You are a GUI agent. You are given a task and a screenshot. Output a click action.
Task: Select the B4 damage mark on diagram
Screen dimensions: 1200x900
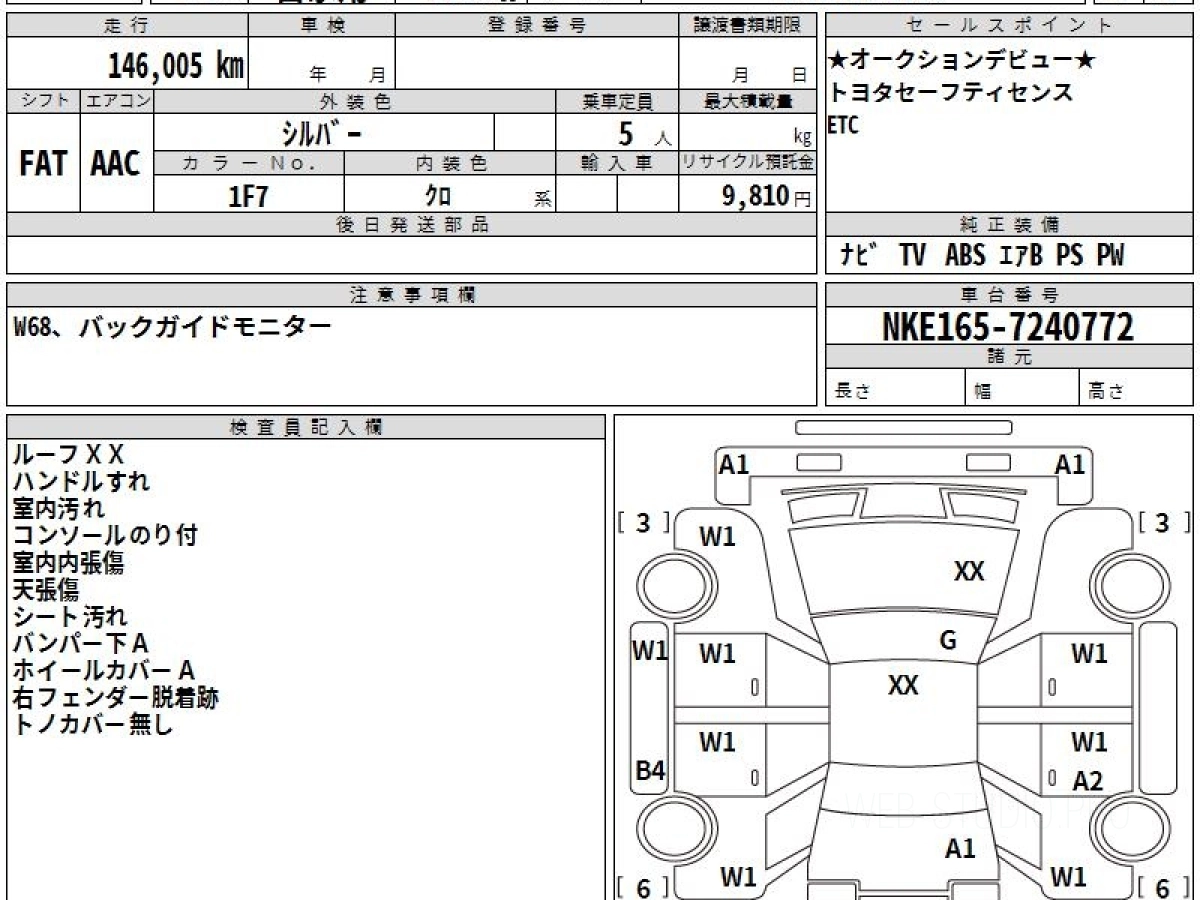pyautogui.click(x=651, y=771)
